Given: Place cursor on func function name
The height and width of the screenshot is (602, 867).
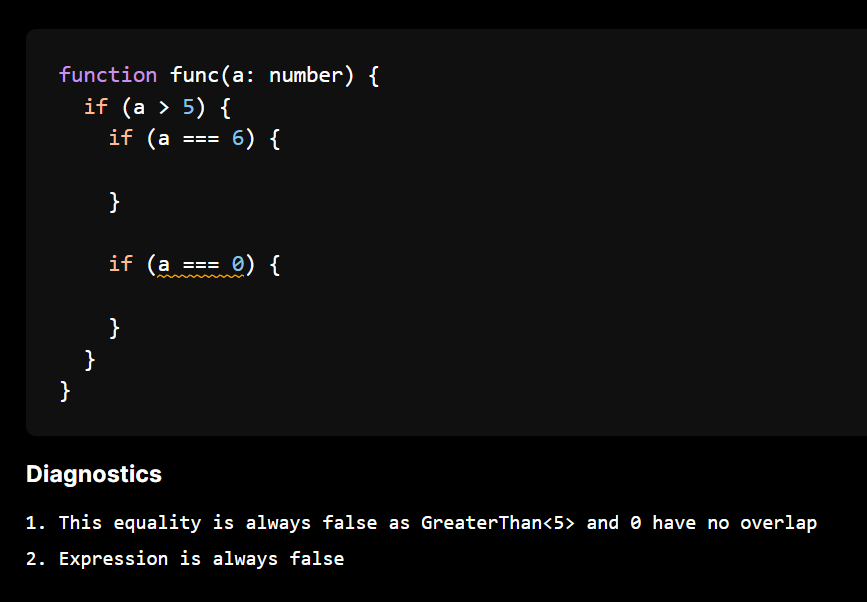Looking at the screenshot, I should click(194, 75).
